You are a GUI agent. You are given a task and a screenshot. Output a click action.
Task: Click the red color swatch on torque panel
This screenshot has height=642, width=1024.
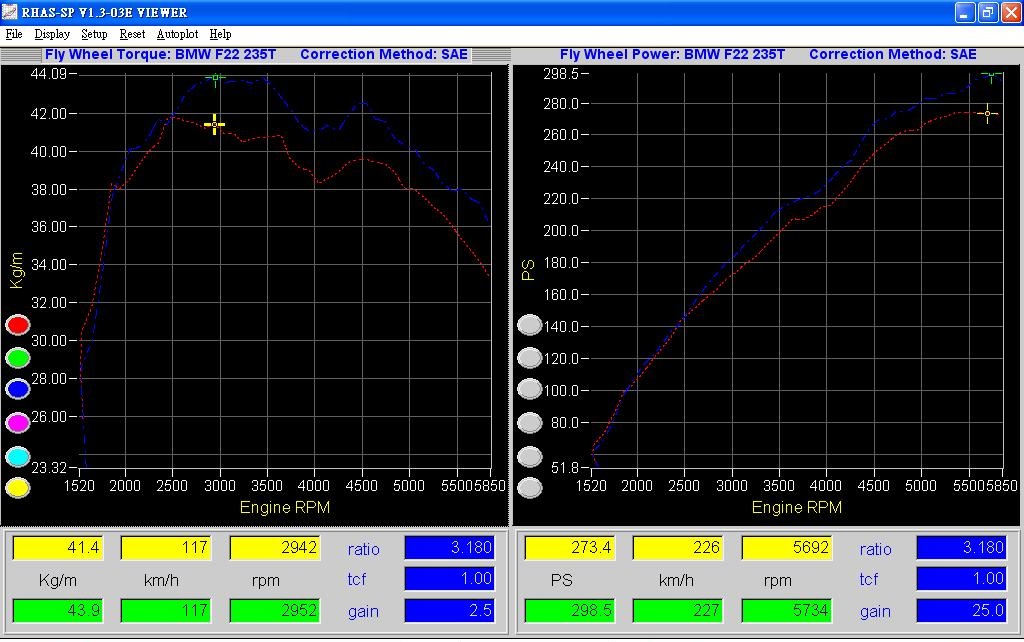point(16,324)
